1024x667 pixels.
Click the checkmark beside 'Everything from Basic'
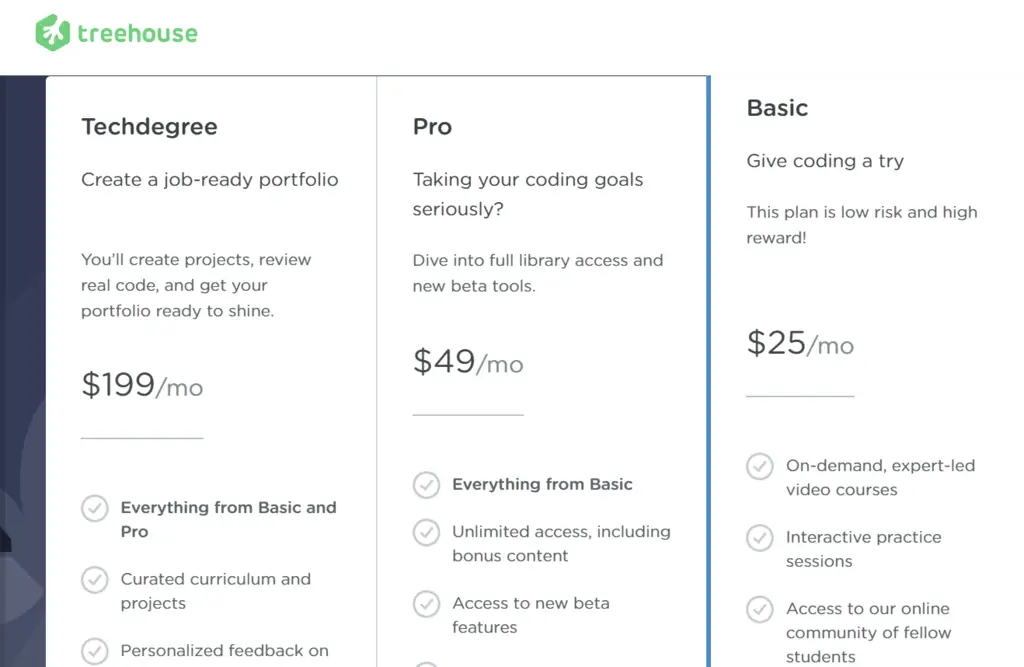426,485
